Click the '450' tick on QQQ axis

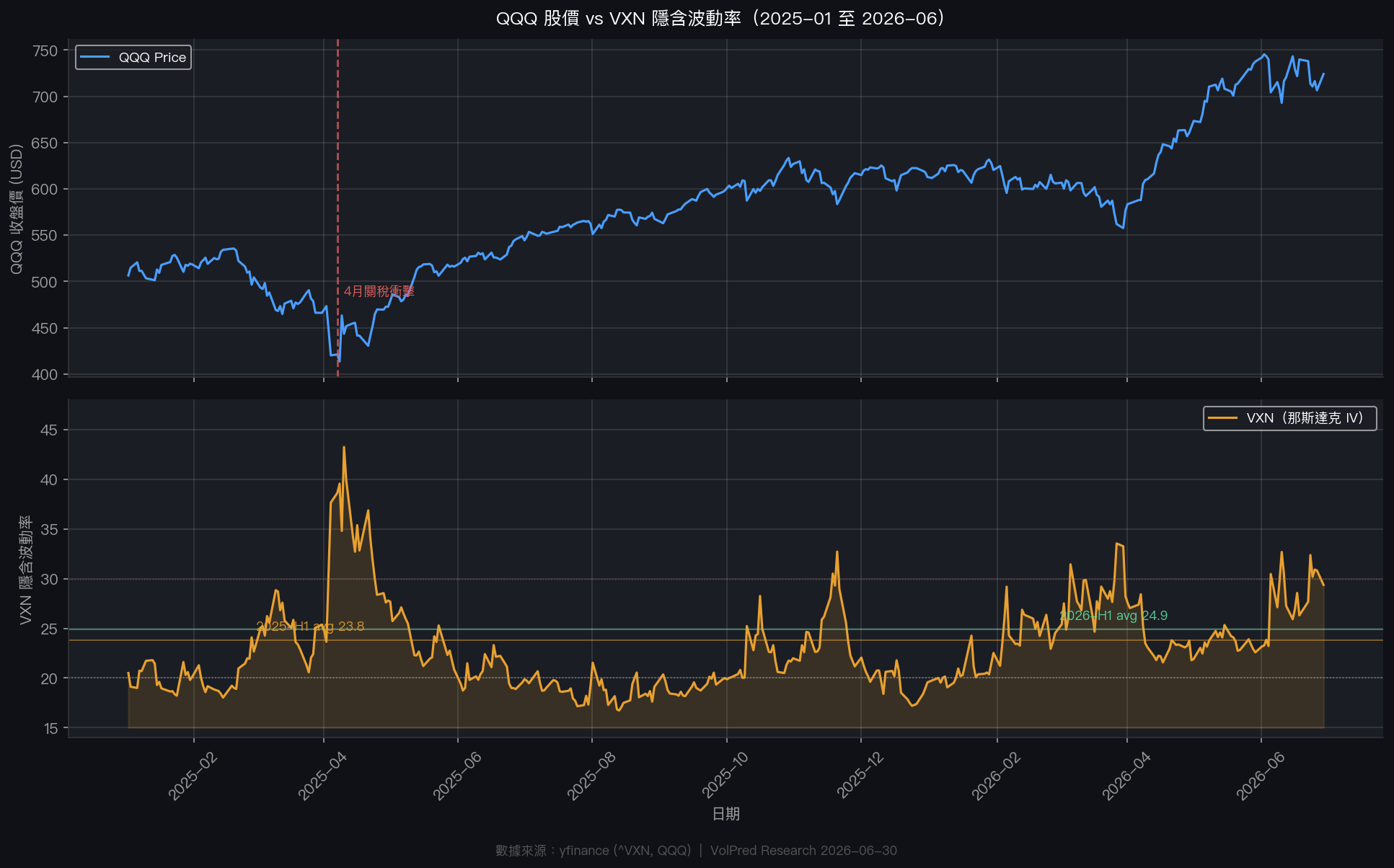point(45,328)
